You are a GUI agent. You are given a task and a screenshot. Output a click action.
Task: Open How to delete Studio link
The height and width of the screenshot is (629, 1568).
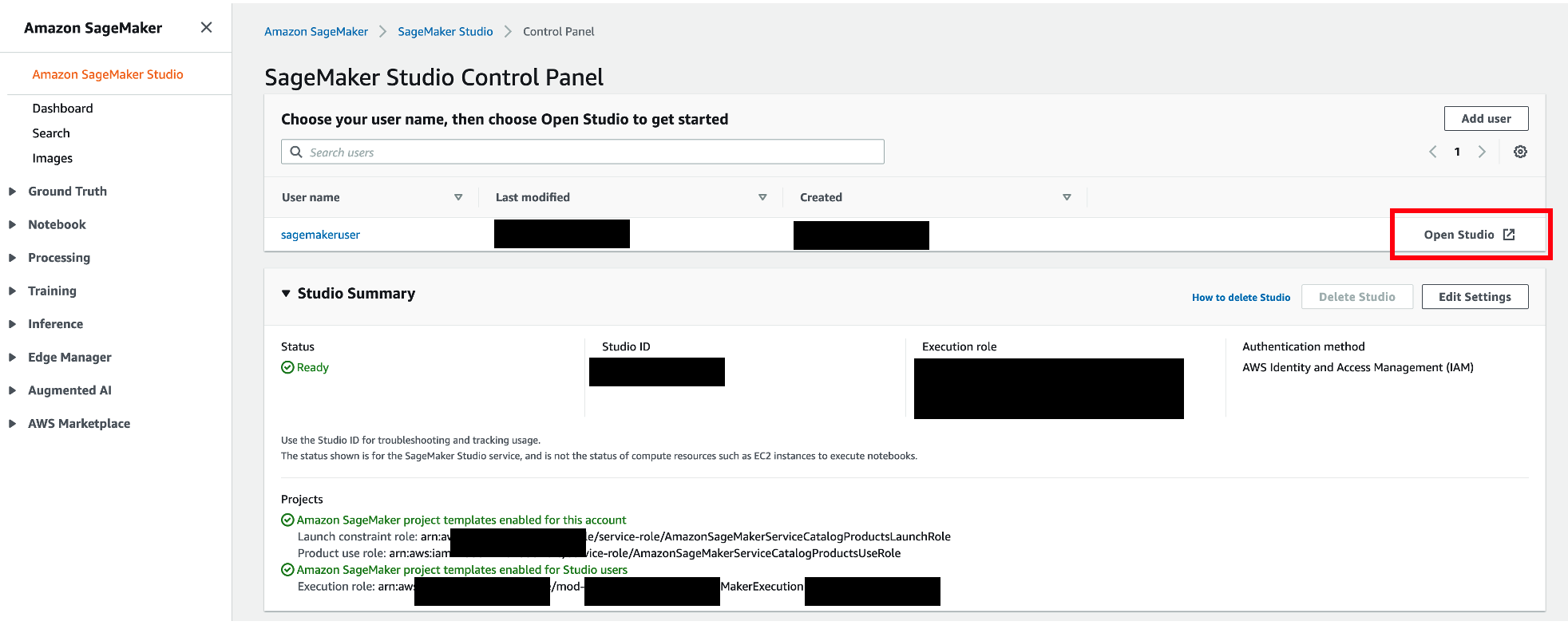coord(1241,297)
